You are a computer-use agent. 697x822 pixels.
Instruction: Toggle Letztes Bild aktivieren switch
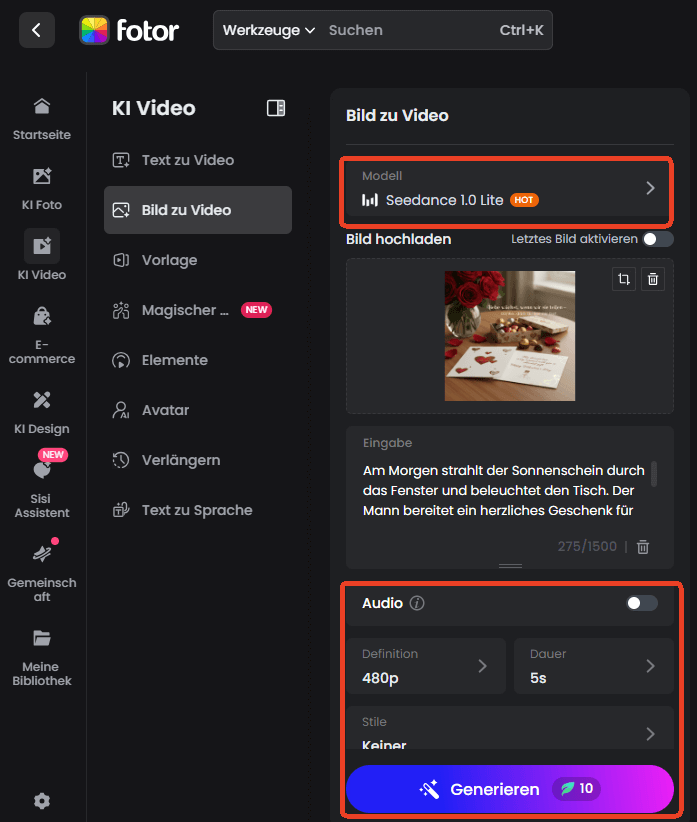coord(657,239)
